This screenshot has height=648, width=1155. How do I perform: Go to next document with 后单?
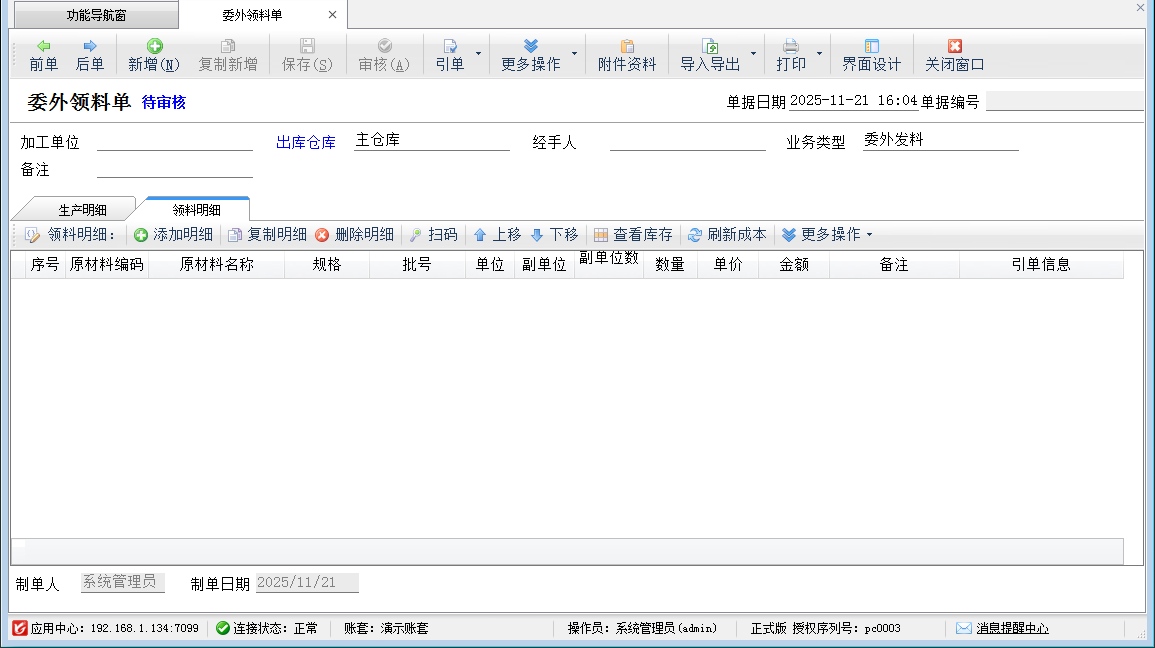click(x=90, y=46)
